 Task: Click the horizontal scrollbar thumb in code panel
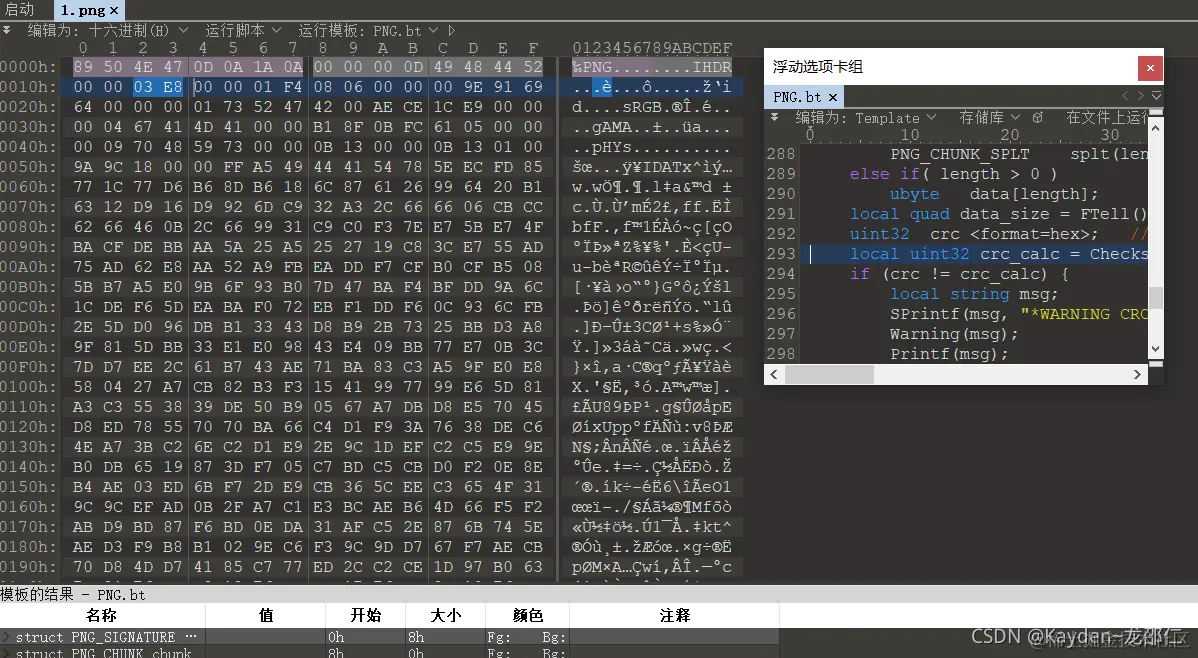point(829,374)
